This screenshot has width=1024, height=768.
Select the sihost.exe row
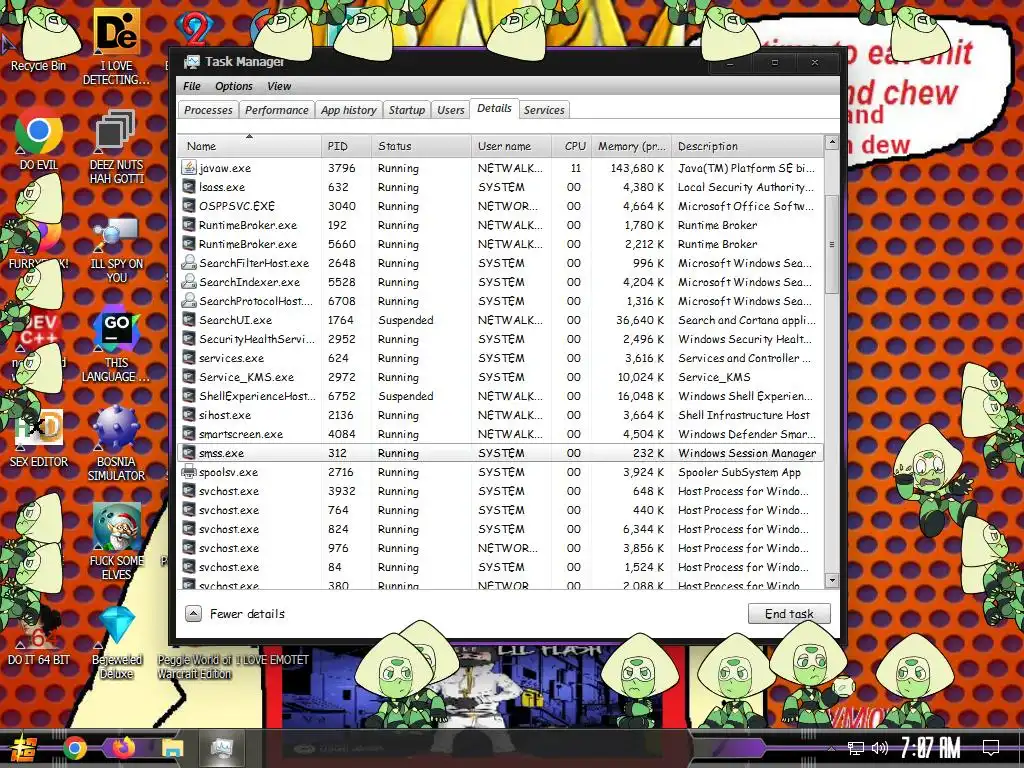(500, 415)
